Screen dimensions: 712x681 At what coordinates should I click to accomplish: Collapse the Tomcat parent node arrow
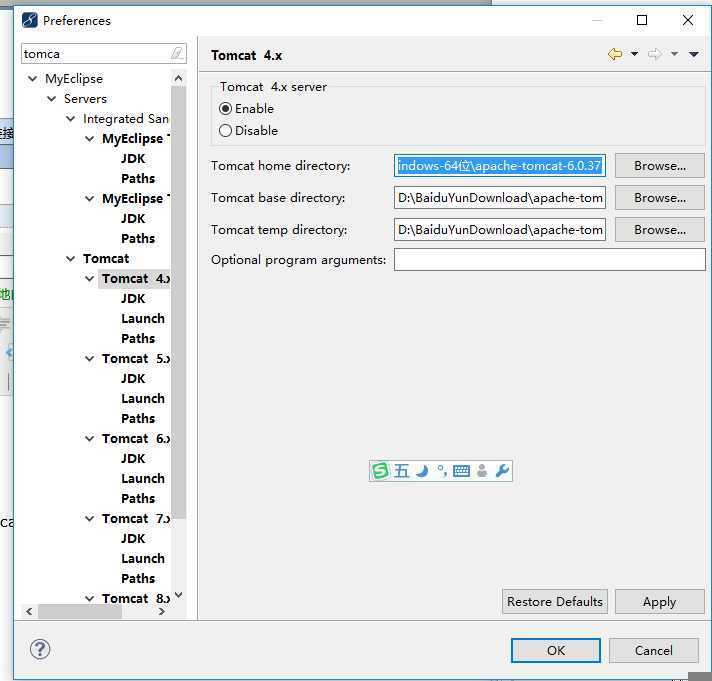pyautogui.click(x=70, y=259)
